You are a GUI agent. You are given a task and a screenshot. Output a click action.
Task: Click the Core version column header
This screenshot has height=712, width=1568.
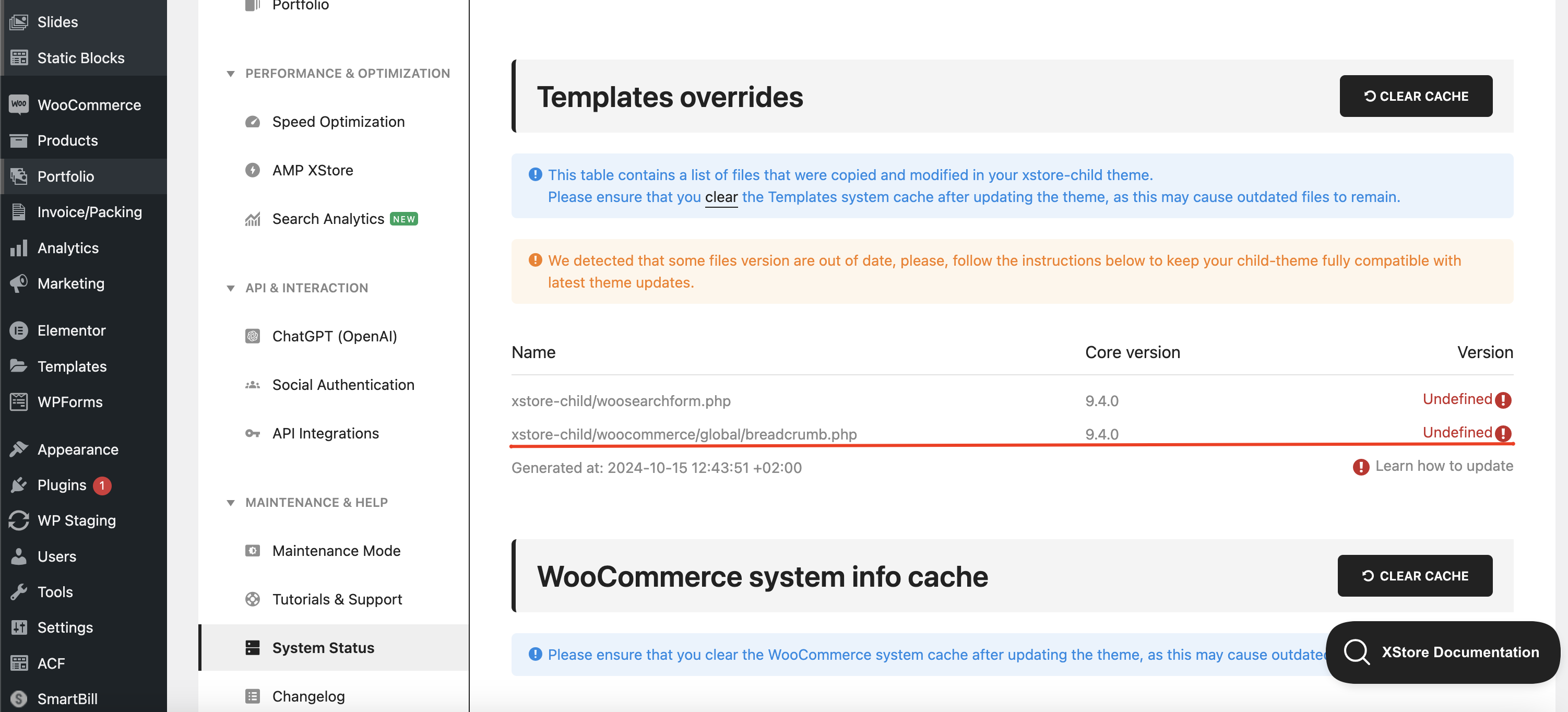[1133, 352]
